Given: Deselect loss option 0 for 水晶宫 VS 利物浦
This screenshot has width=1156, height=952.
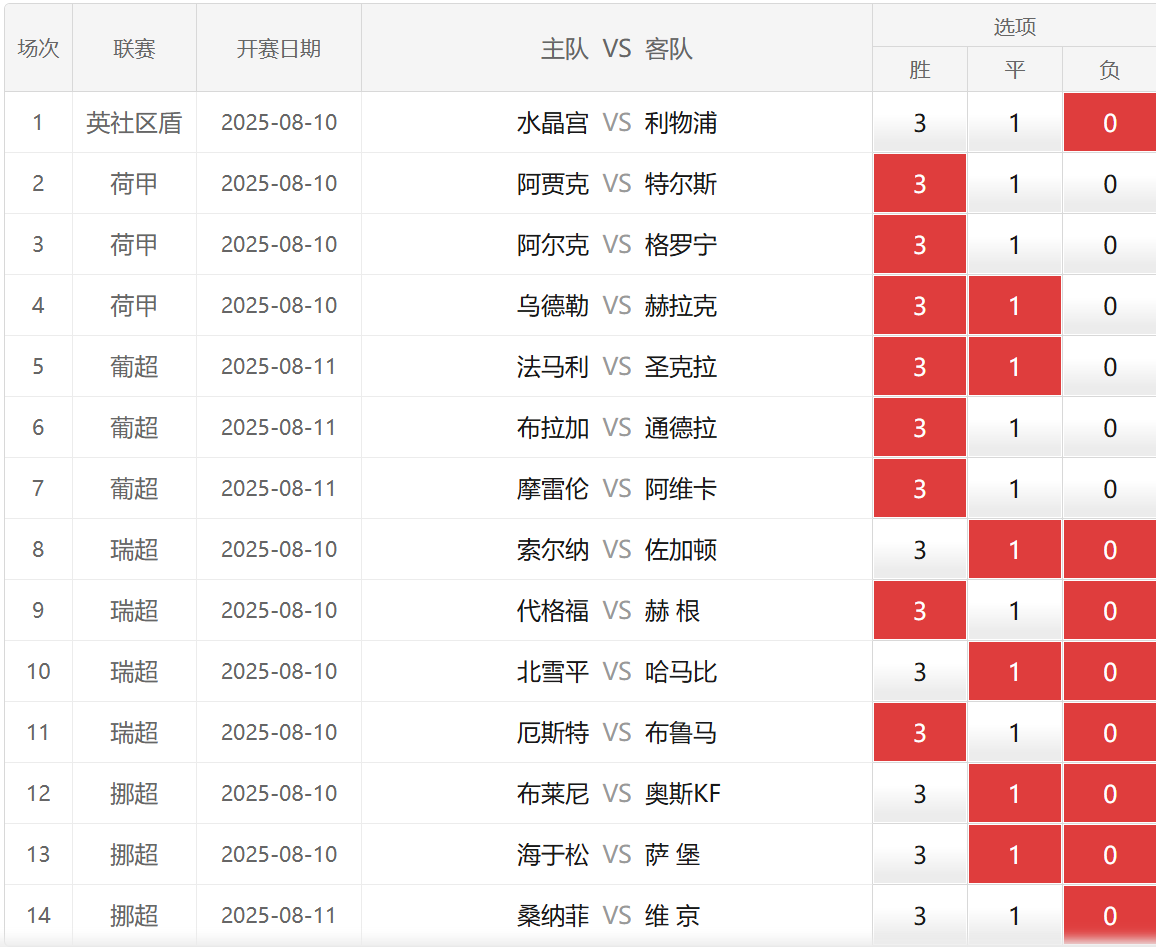Looking at the screenshot, I should click(x=1110, y=122).
